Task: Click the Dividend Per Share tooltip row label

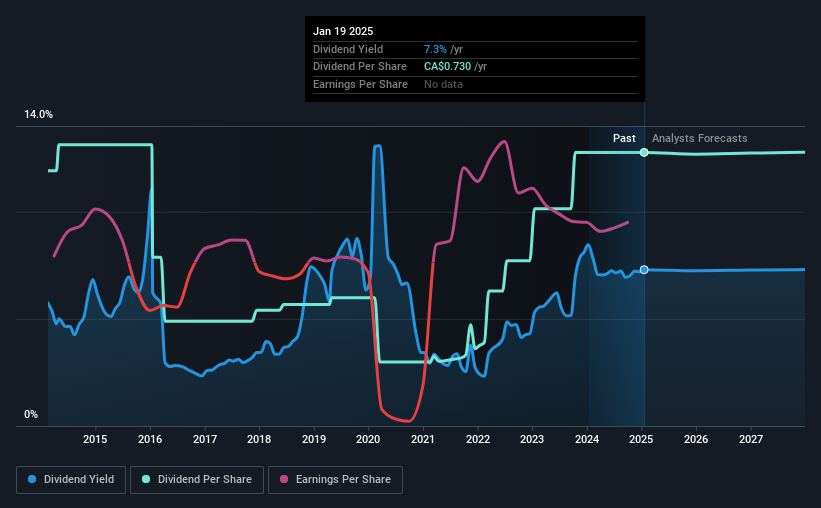Action: [360, 67]
